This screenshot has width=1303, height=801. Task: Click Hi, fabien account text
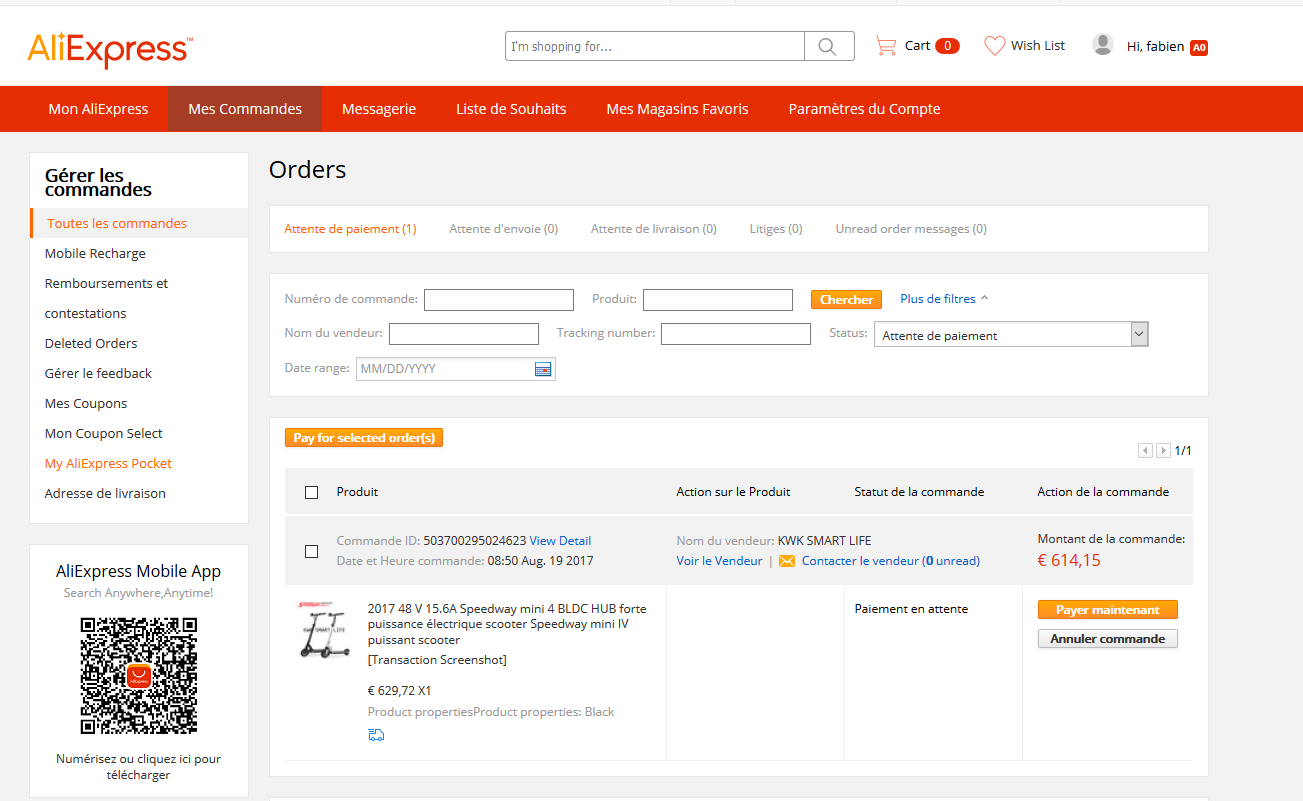(x=1155, y=46)
